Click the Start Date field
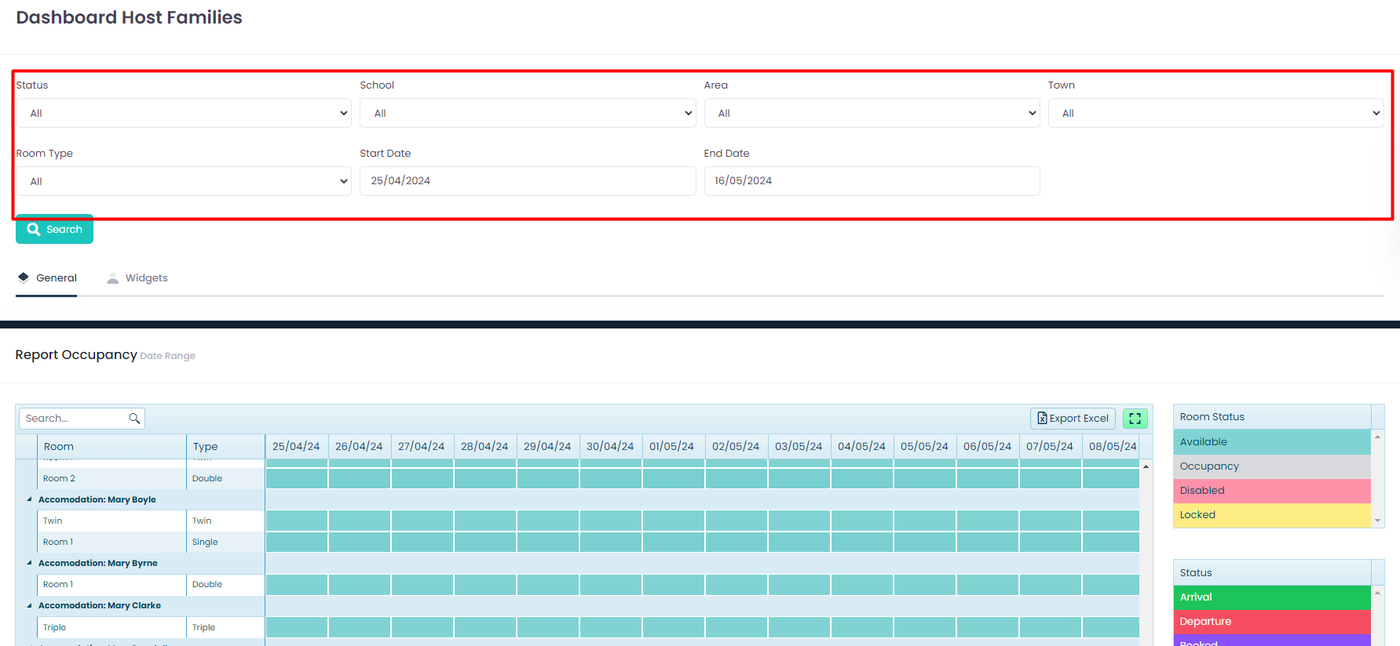1400x646 pixels. (x=527, y=181)
